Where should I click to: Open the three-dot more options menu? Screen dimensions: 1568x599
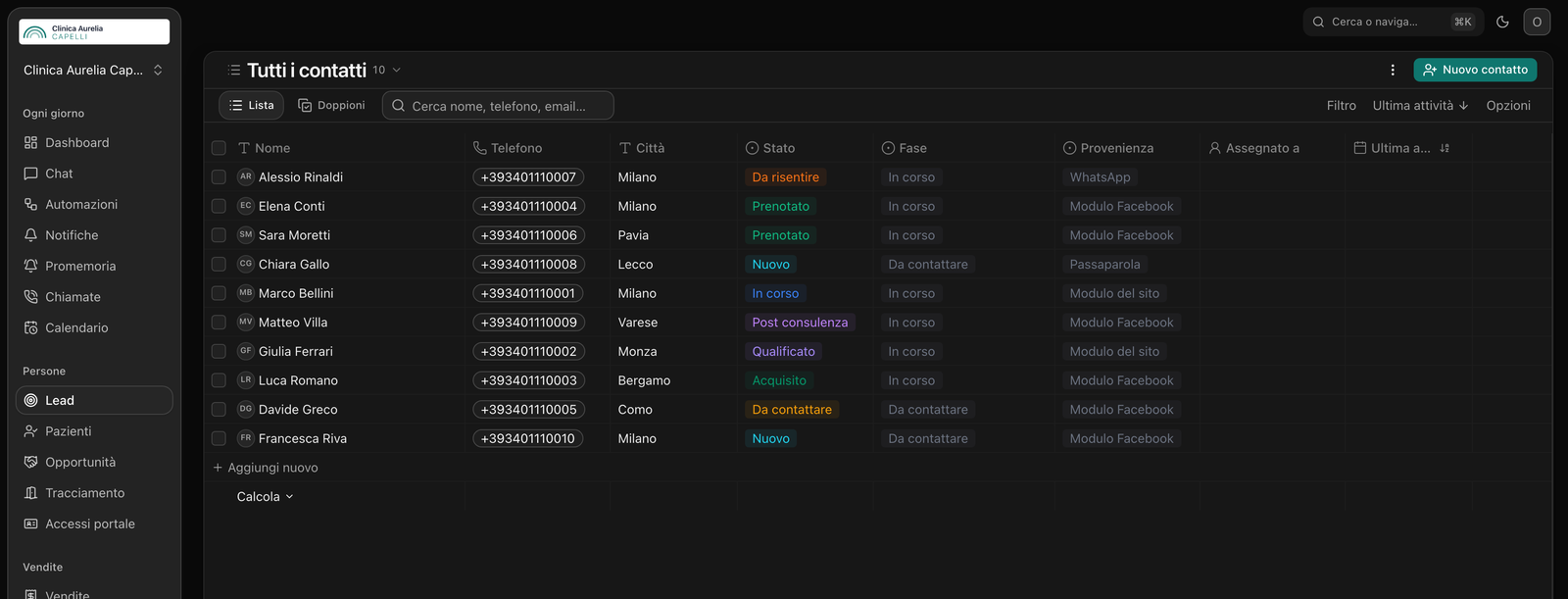click(x=1393, y=70)
